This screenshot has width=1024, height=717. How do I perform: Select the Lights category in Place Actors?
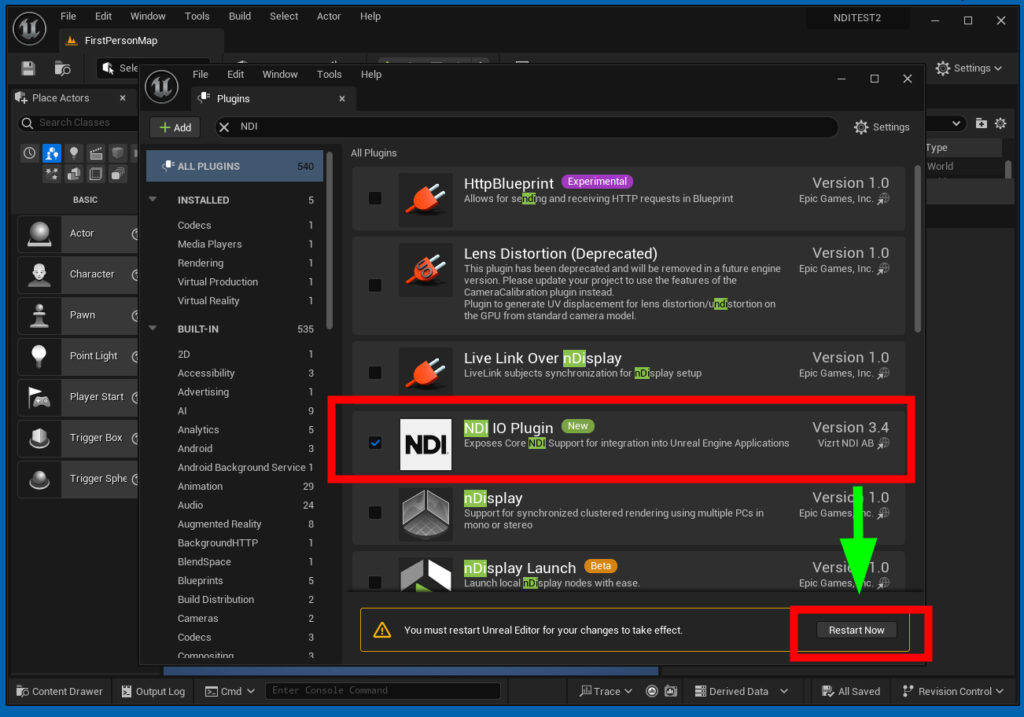[x=73, y=153]
